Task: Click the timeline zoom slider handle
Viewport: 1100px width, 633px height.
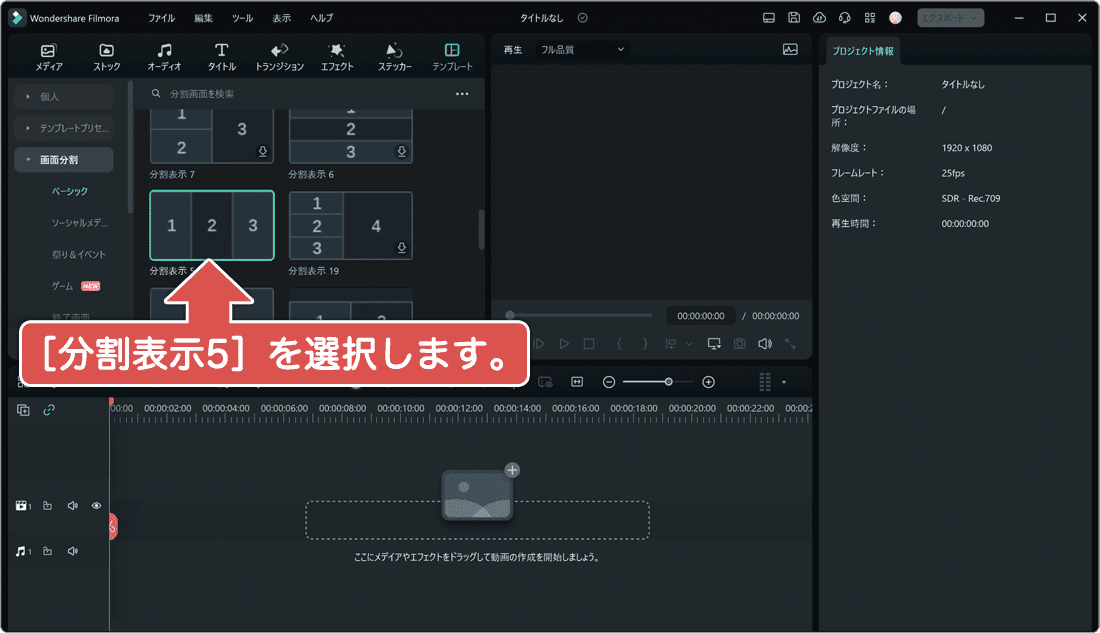Action: (668, 382)
